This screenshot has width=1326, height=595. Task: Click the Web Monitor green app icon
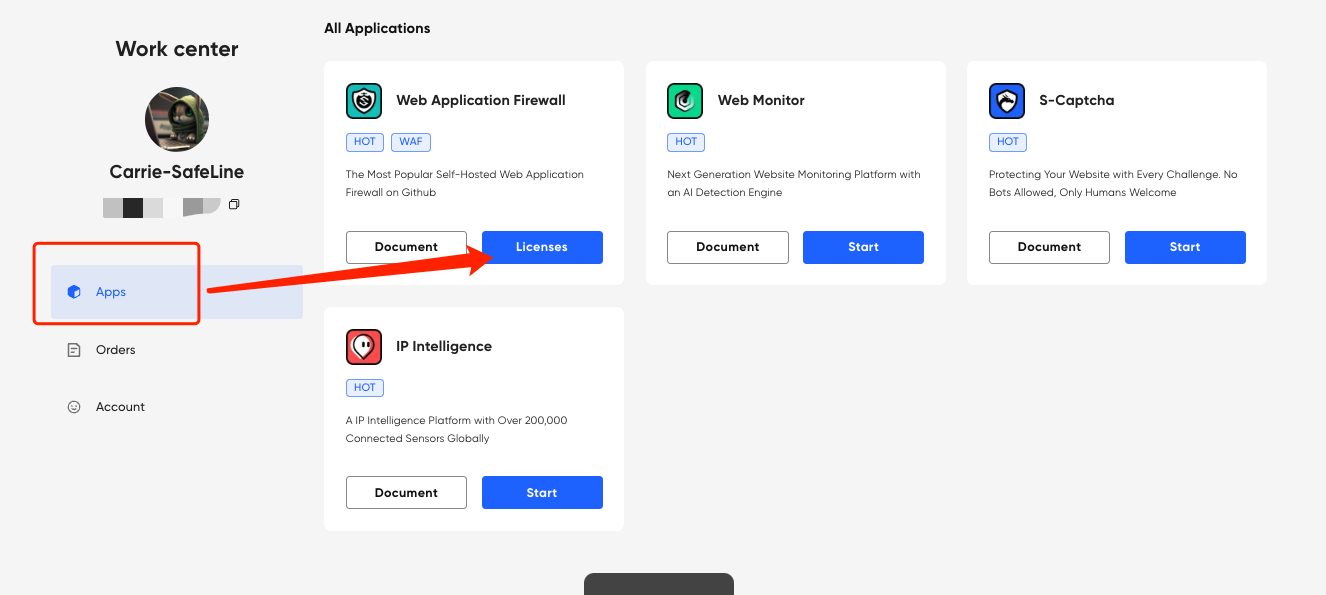point(685,101)
